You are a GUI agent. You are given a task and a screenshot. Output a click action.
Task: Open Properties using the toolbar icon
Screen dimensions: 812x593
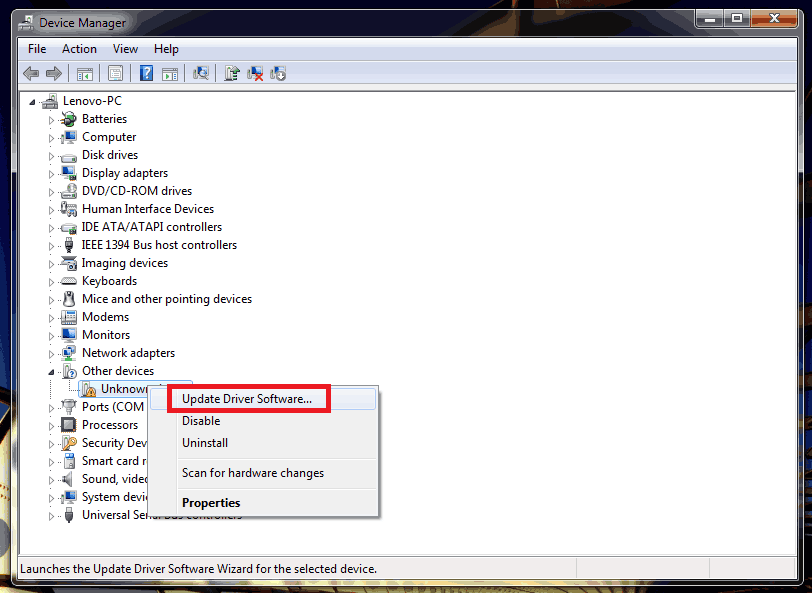coord(115,72)
